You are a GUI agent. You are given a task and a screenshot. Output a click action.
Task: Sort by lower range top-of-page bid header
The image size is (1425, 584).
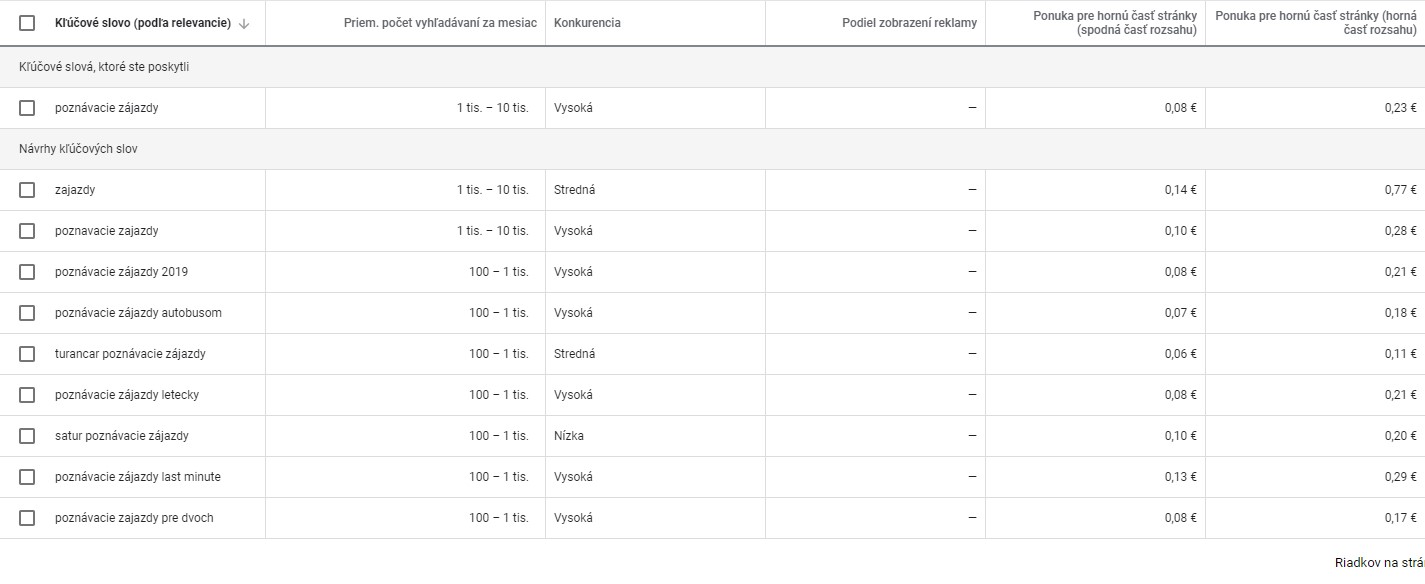click(1115, 23)
